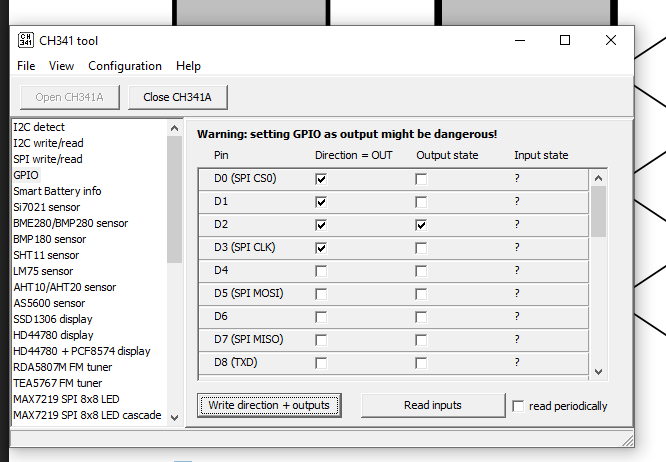666x462 pixels.
Task: Click the Close CH341A button
Action: 177,97
